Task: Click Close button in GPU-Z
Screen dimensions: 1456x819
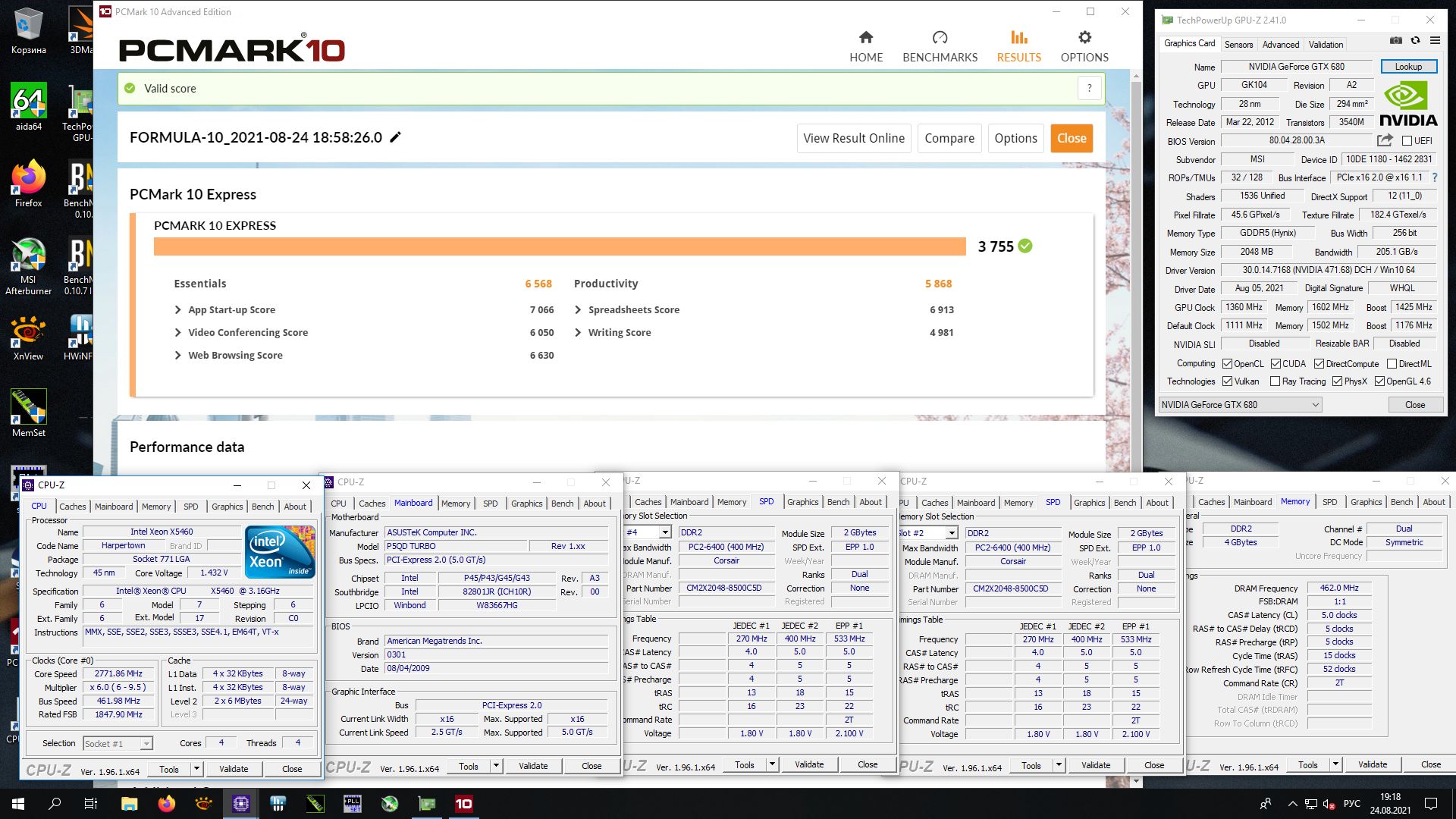Action: tap(1414, 405)
